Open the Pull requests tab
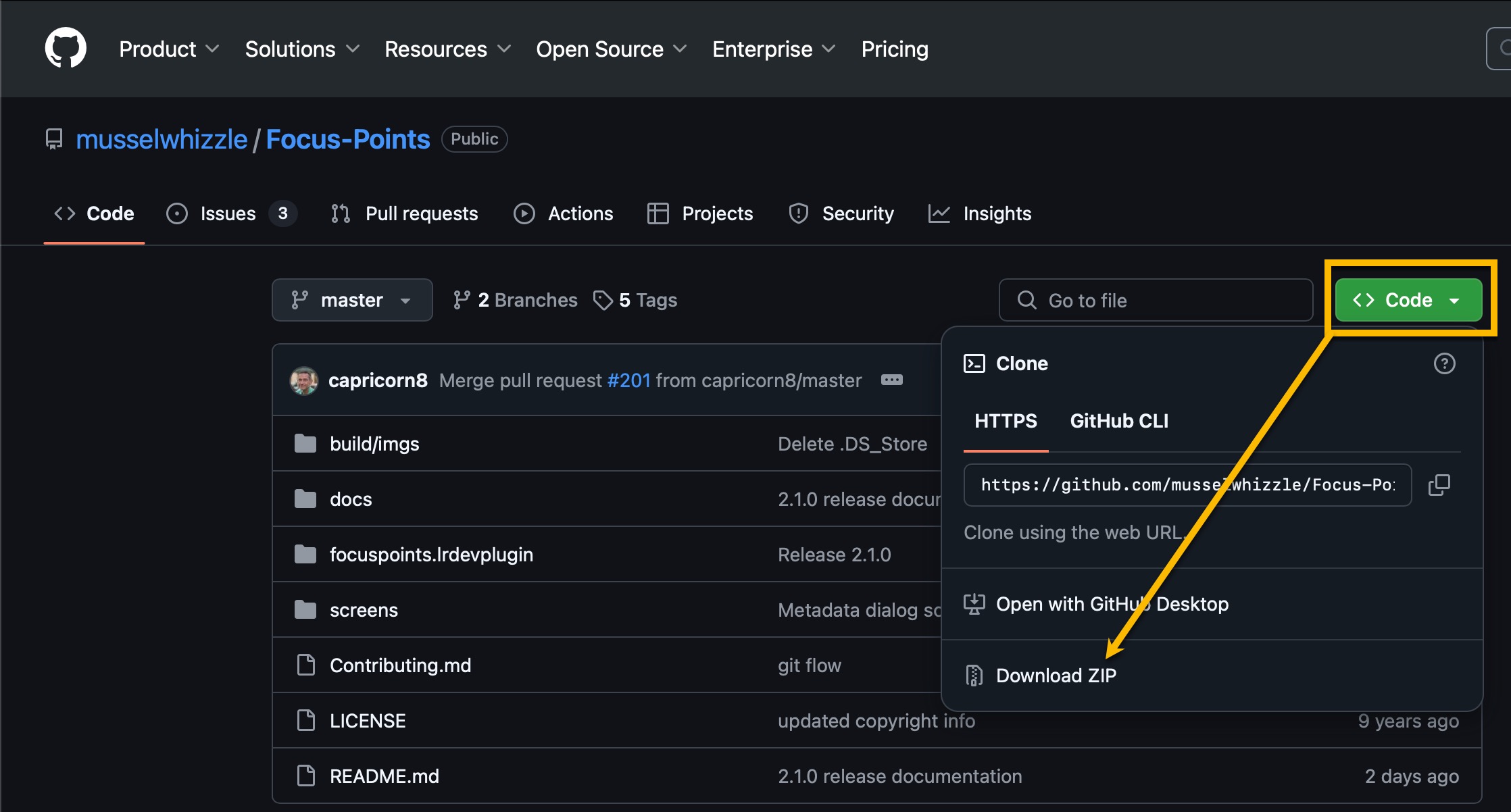 404,213
